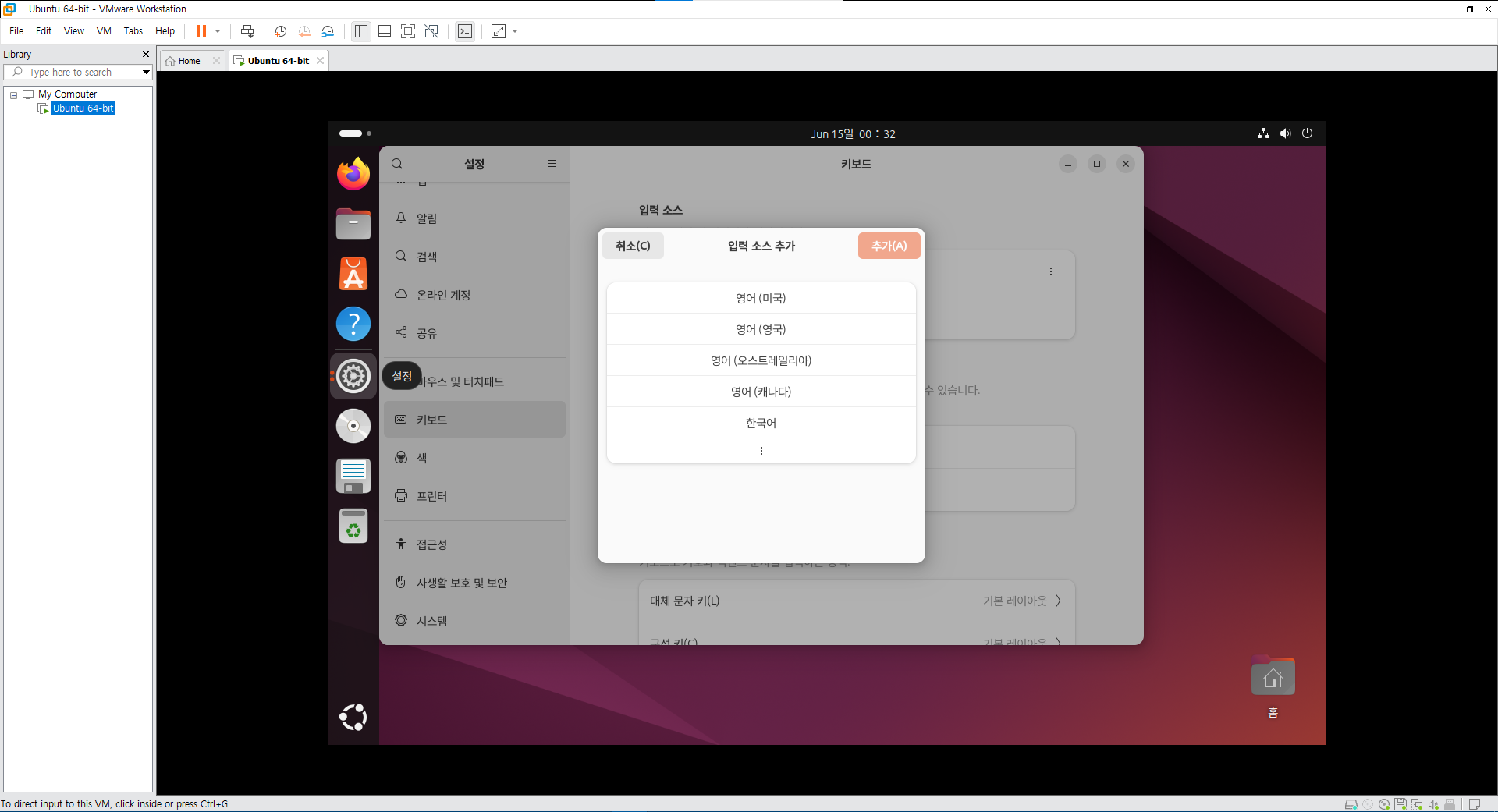Open App Center from the dock

point(353,274)
